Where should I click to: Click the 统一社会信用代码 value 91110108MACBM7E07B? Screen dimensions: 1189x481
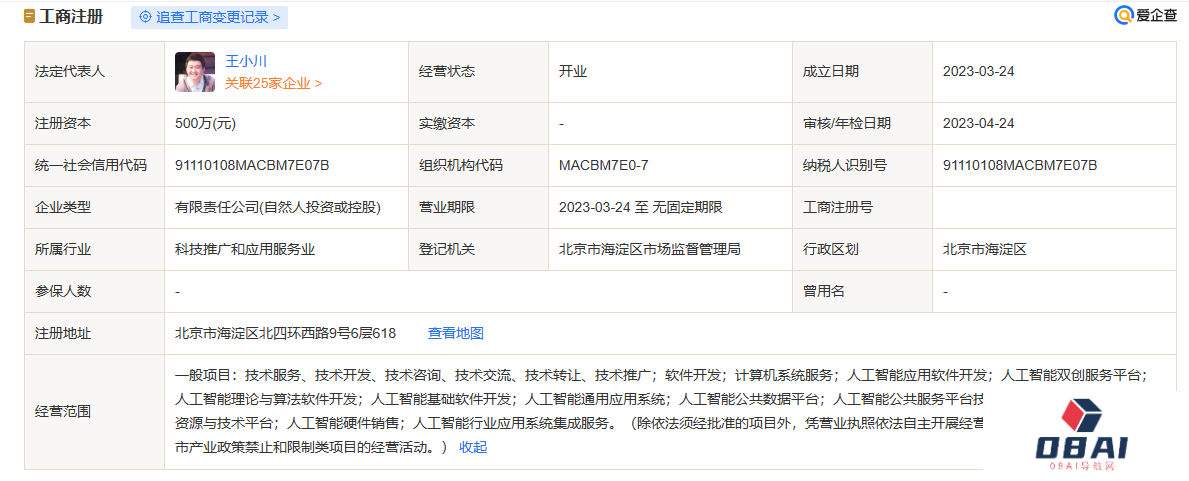(252, 165)
